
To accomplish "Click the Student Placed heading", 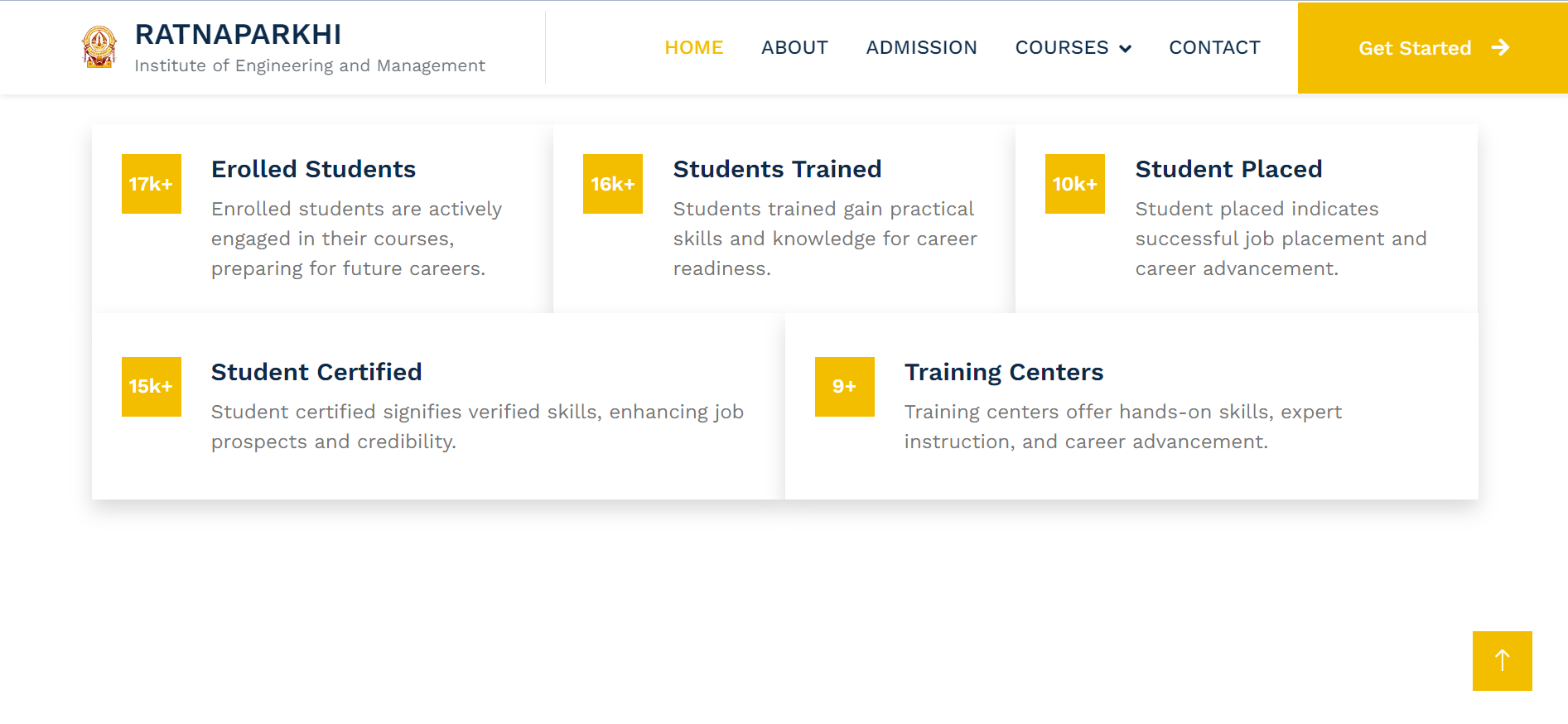I will 1228,169.
